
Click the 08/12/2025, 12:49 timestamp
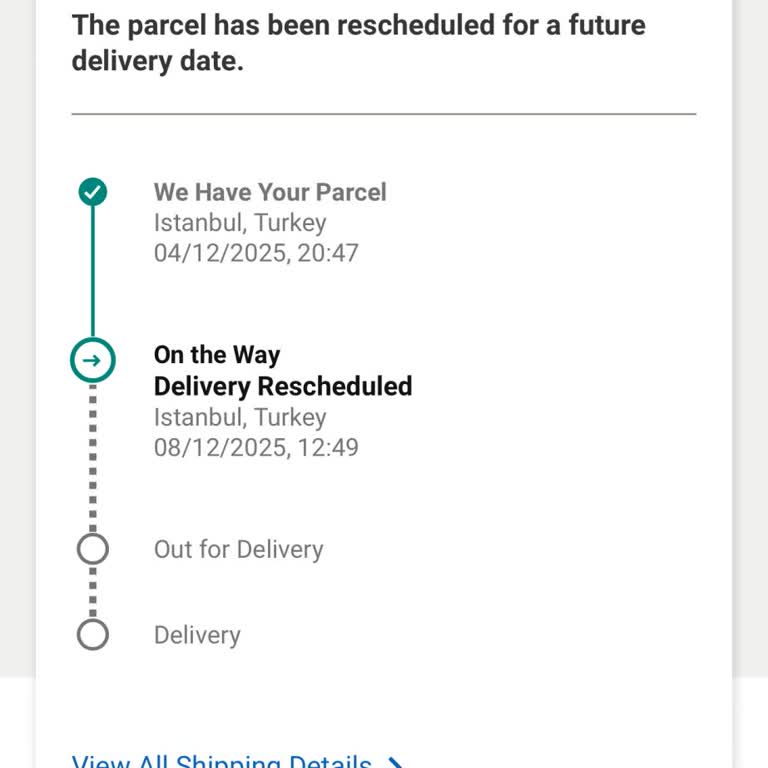tap(256, 447)
